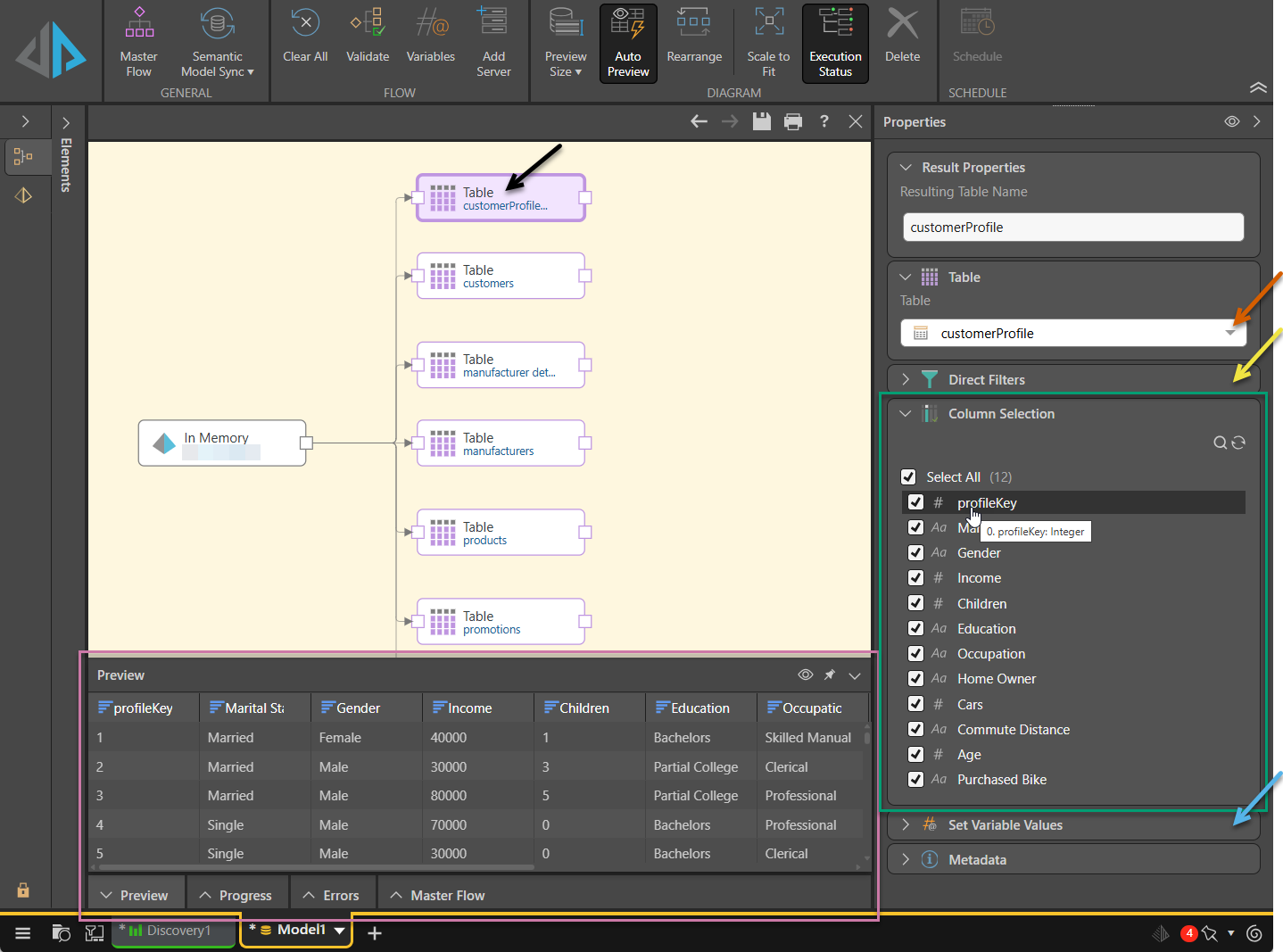
Task: Toggle the Auto Preview button
Action: coord(628,43)
